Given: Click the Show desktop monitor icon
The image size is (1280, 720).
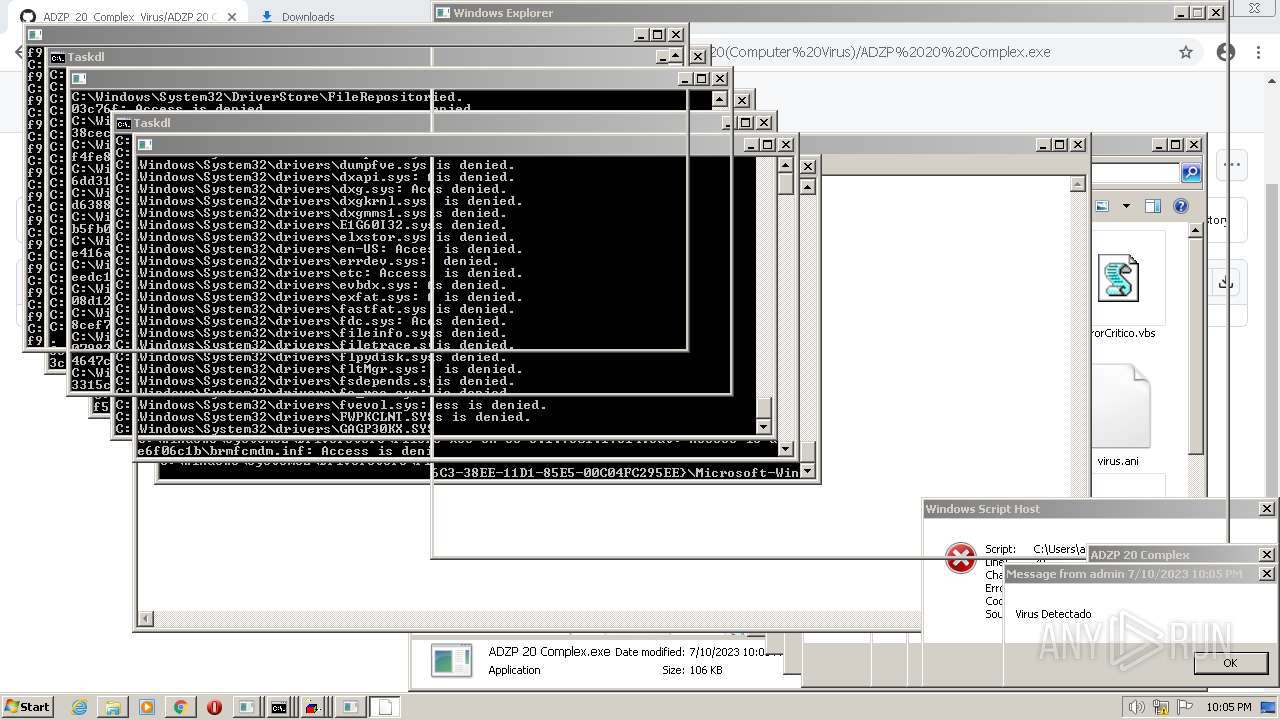Looking at the screenshot, I should [x=1269, y=707].
